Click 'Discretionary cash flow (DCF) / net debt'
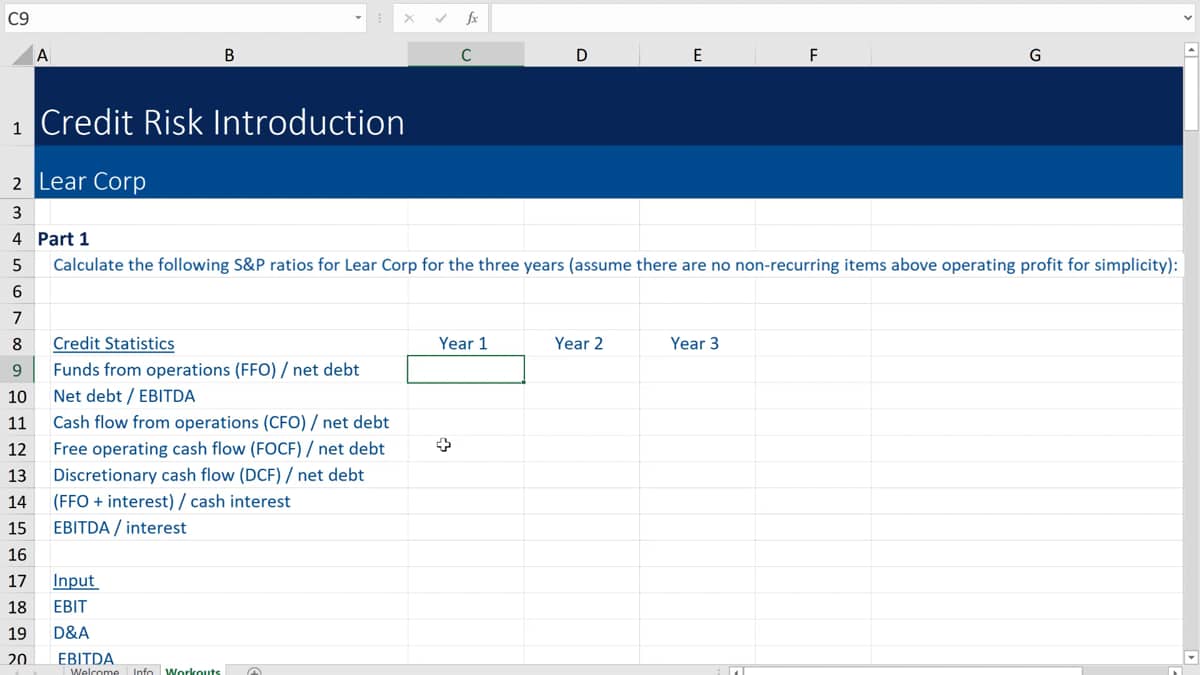 click(208, 475)
